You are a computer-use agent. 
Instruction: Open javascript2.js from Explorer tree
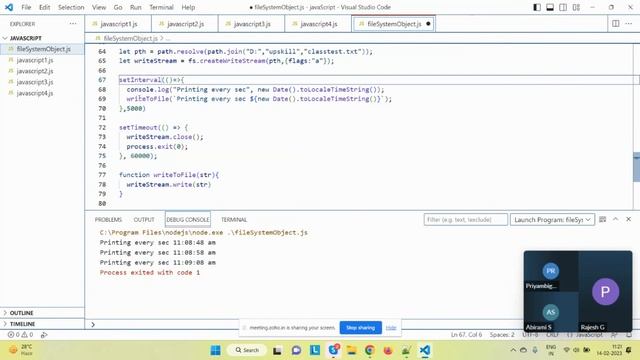(35, 71)
